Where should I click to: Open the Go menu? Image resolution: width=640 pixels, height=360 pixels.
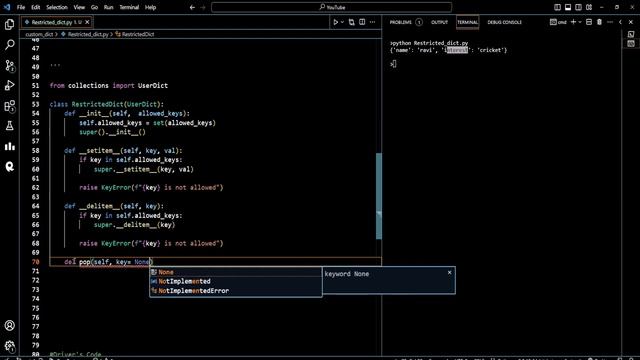(94, 7)
